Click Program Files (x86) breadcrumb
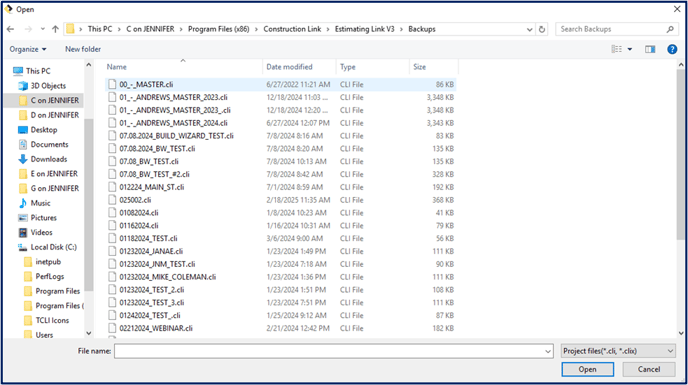 219,29
